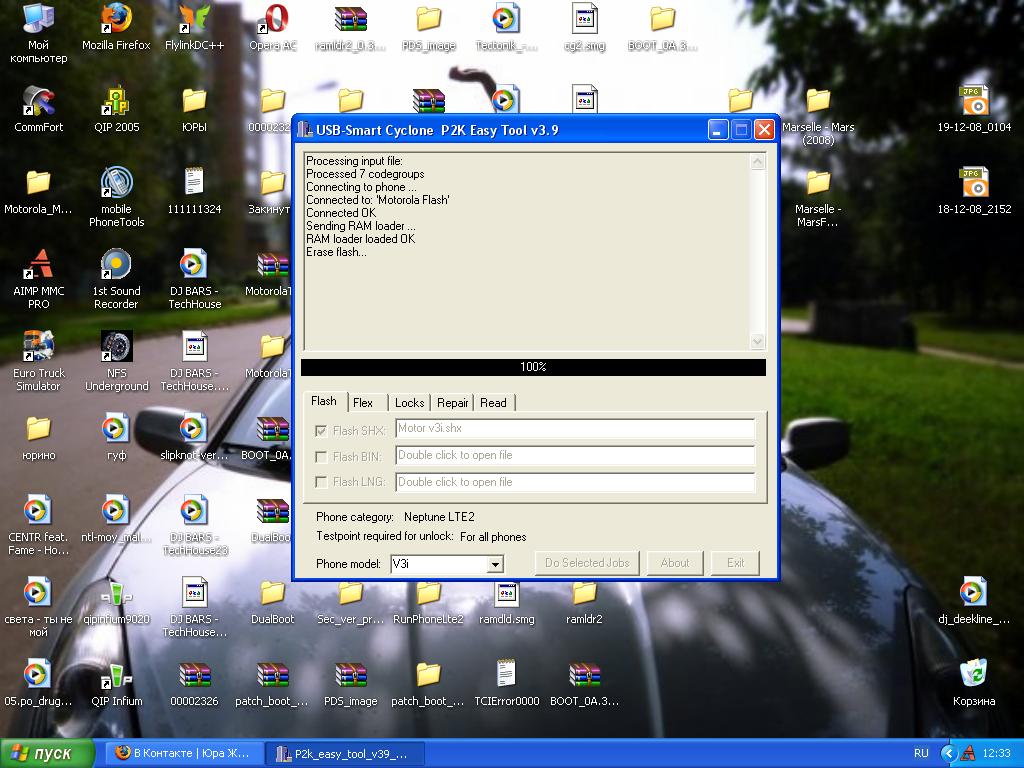This screenshot has height=768, width=1024.
Task: Open the Мой компьютер desktop icon
Action: pyautogui.click(x=39, y=33)
